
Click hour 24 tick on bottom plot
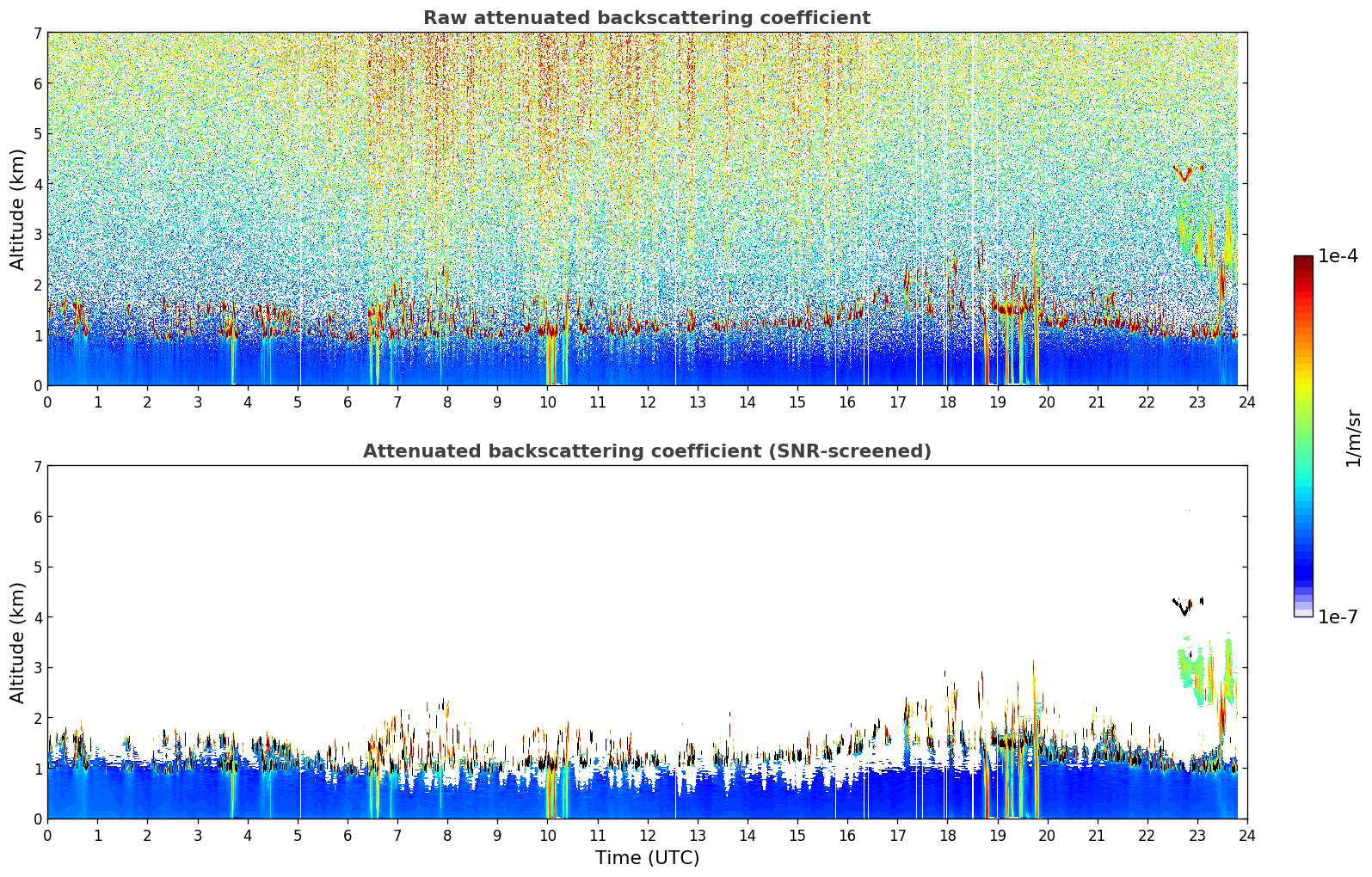pos(1246,835)
